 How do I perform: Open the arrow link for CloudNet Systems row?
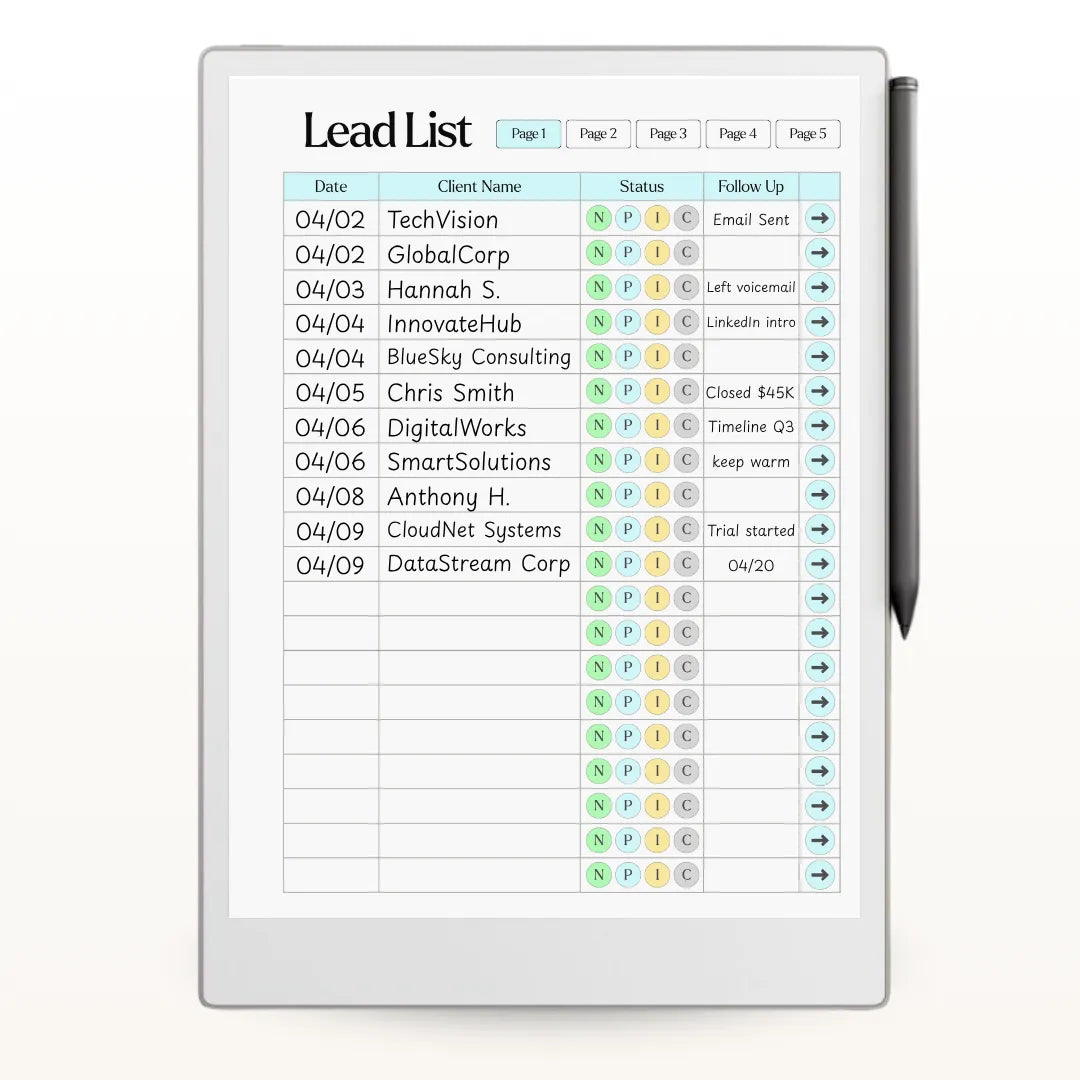click(x=820, y=529)
